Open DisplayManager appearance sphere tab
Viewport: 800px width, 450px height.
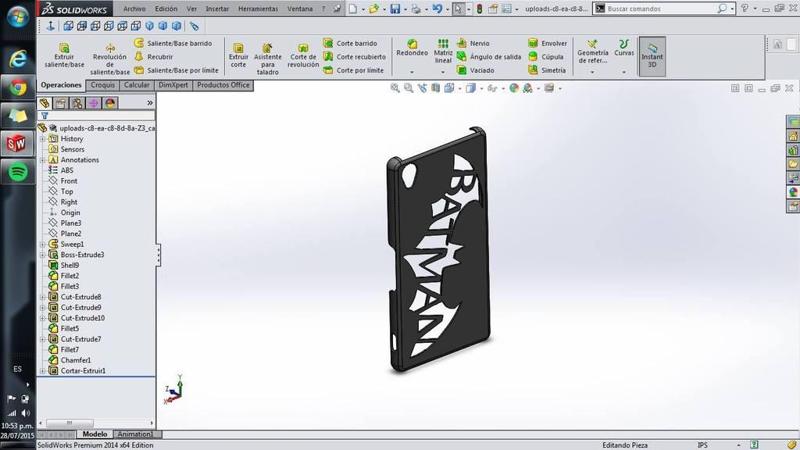[110, 103]
